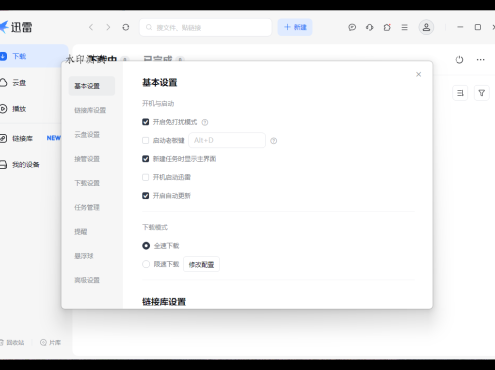Open the customer service headset icon

click(x=369, y=27)
